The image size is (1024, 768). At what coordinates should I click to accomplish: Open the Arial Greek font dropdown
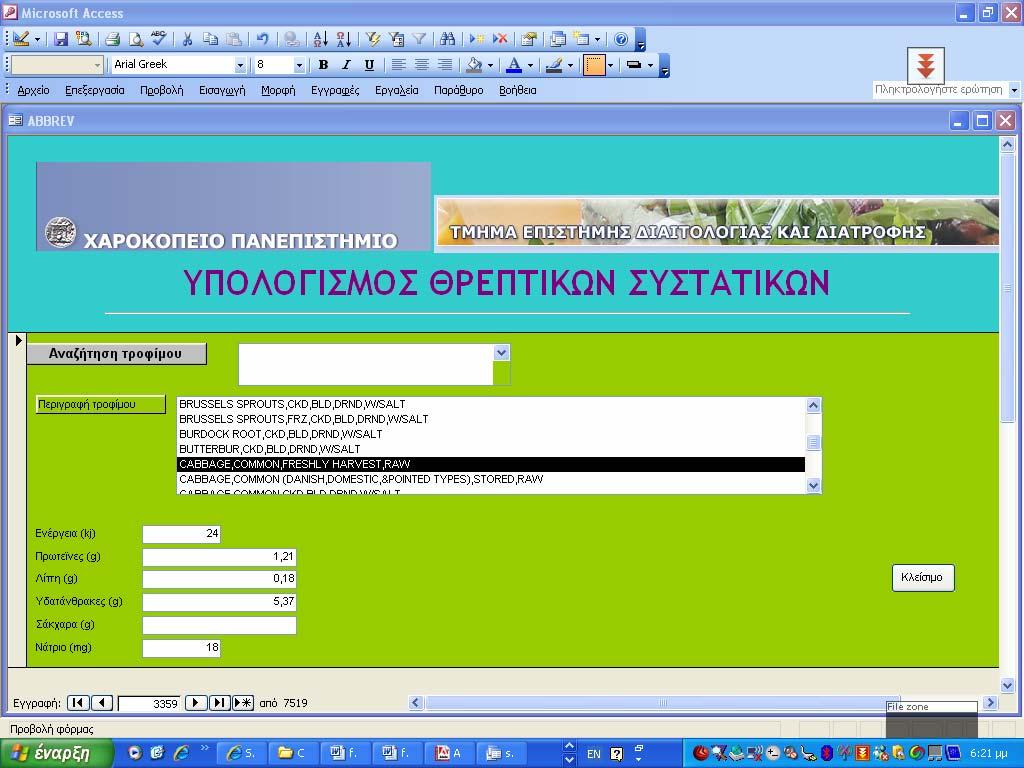coord(240,65)
